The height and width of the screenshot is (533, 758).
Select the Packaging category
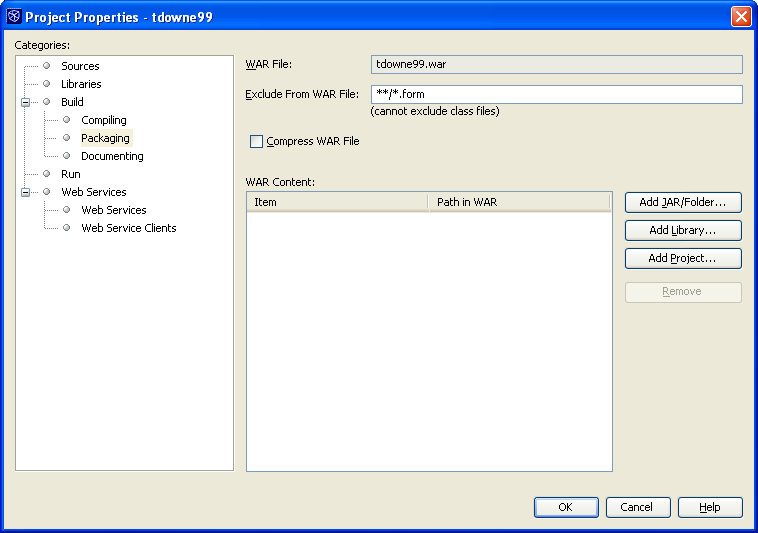pyautogui.click(x=105, y=138)
